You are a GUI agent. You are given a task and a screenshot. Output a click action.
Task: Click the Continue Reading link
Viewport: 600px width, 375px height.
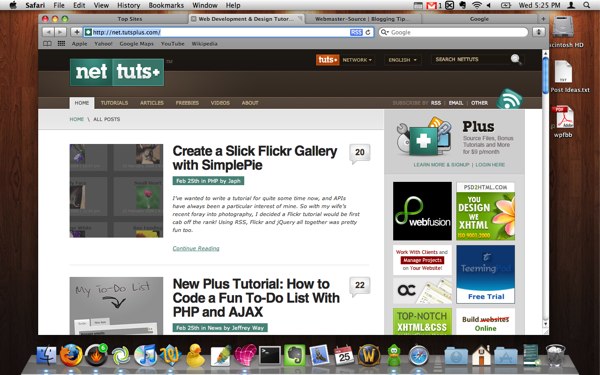click(x=196, y=248)
